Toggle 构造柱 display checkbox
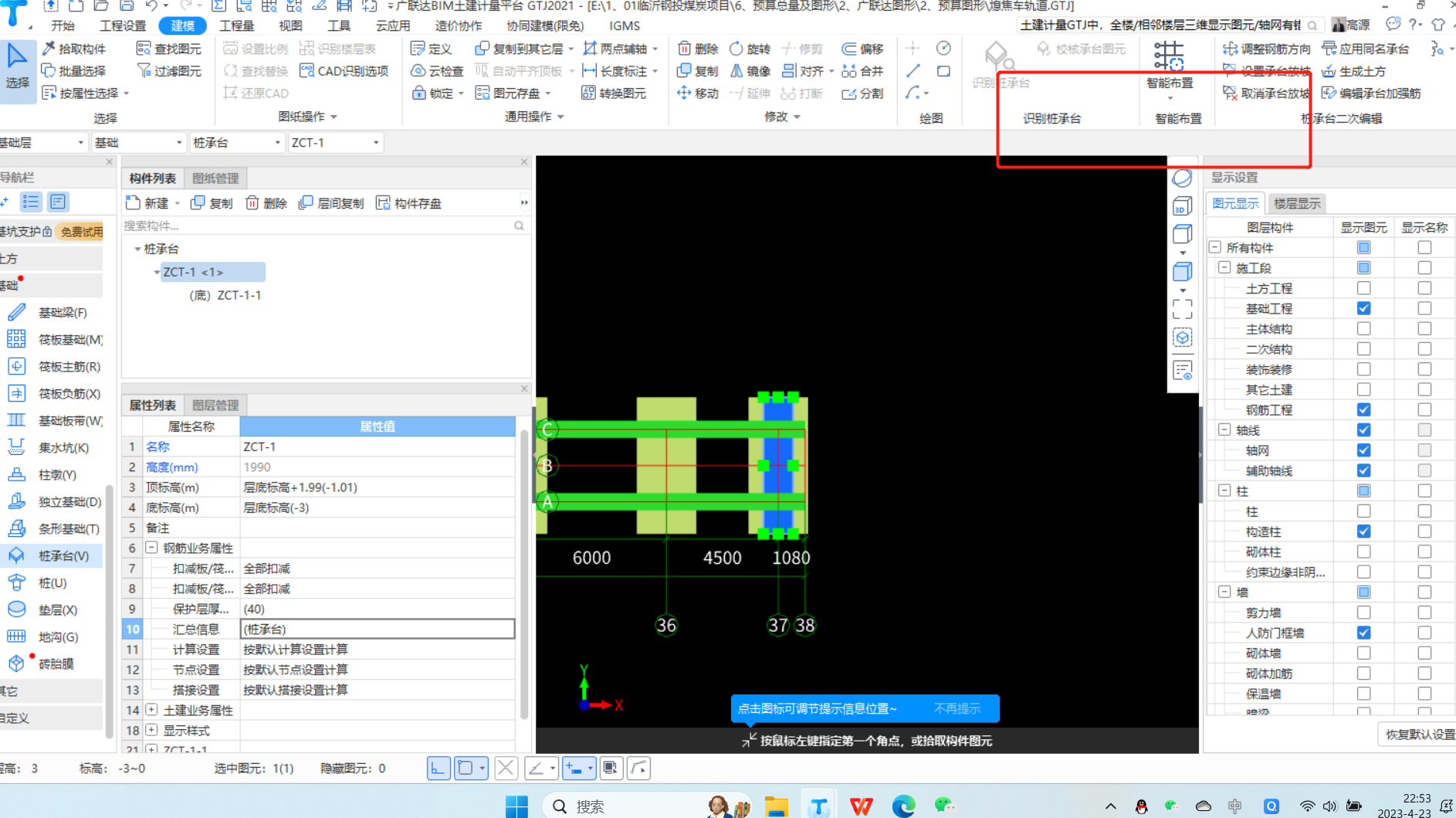The height and width of the screenshot is (818, 1456). click(1364, 531)
